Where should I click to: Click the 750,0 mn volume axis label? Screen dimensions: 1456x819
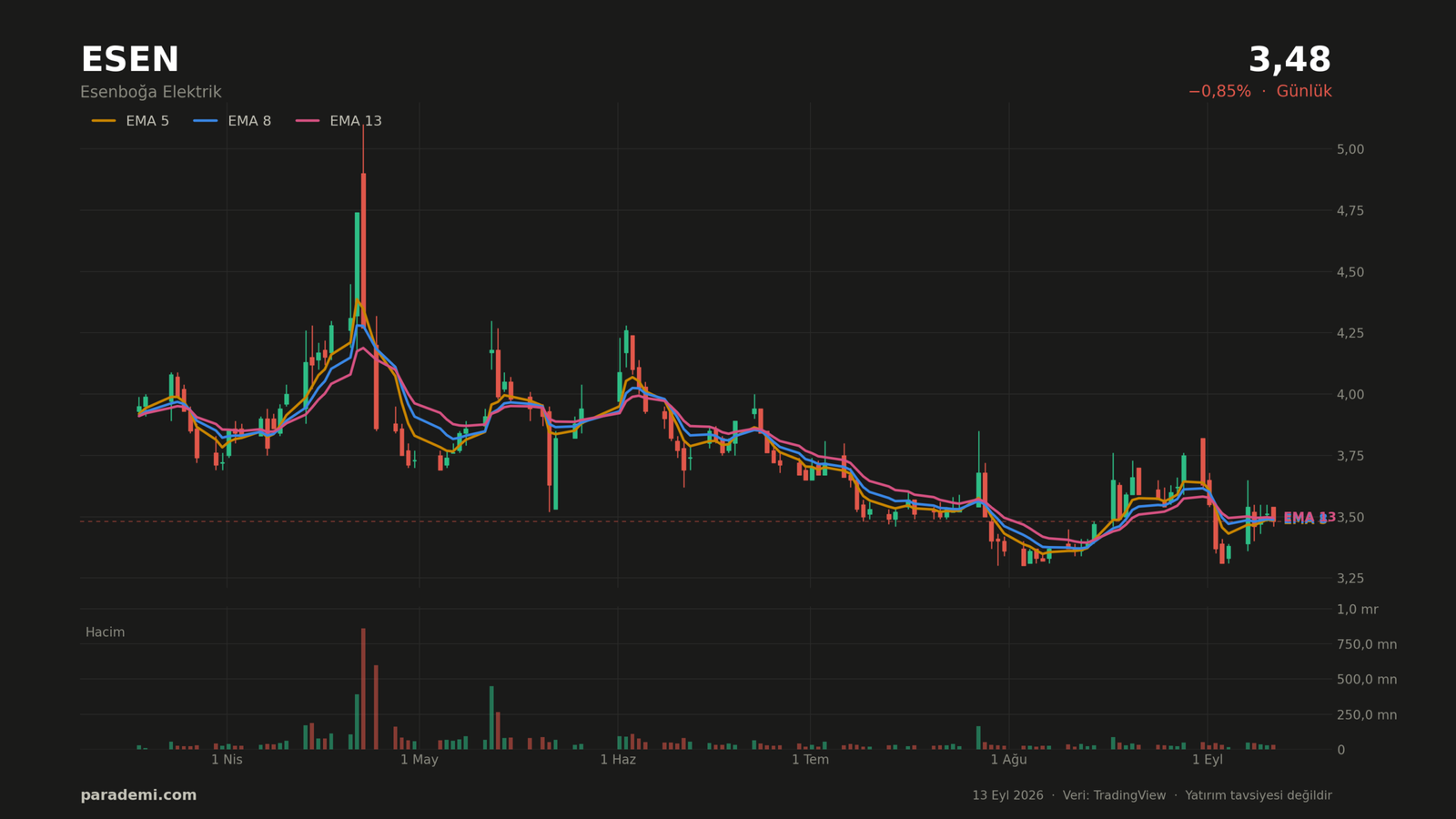(x=1366, y=644)
